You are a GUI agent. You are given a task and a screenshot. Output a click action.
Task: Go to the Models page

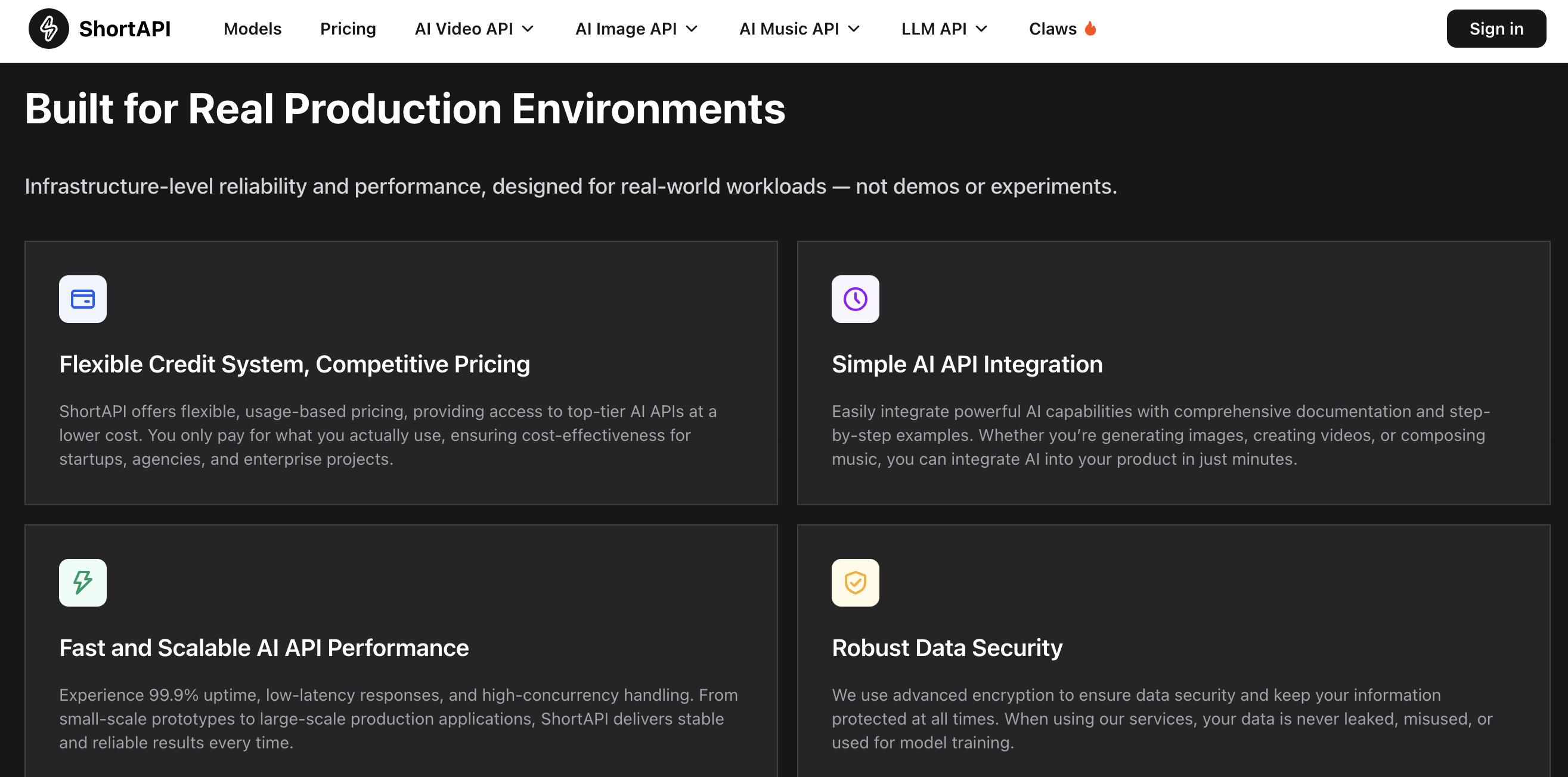tap(252, 29)
